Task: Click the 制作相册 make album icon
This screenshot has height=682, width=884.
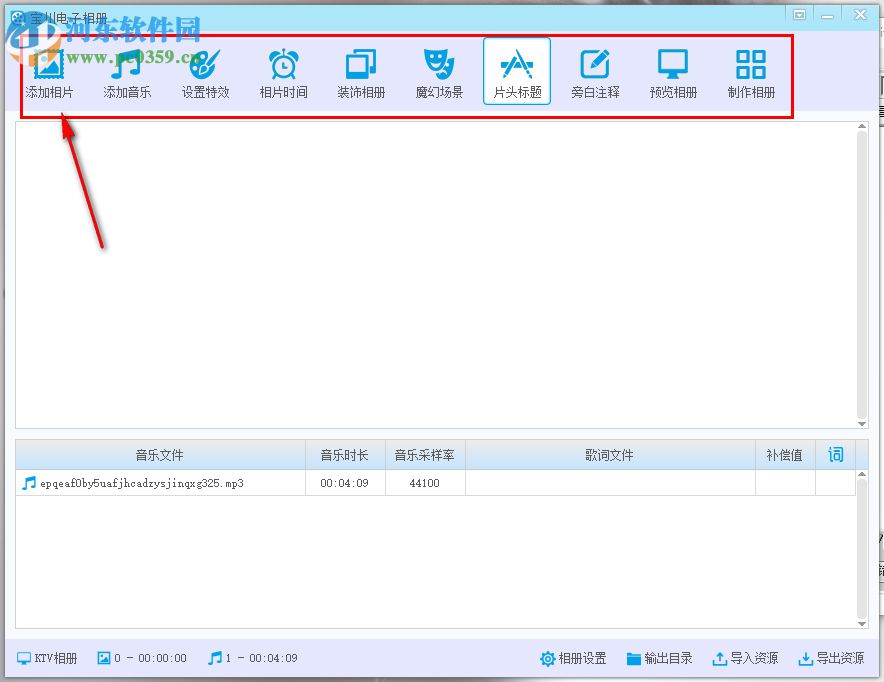Action: click(751, 73)
